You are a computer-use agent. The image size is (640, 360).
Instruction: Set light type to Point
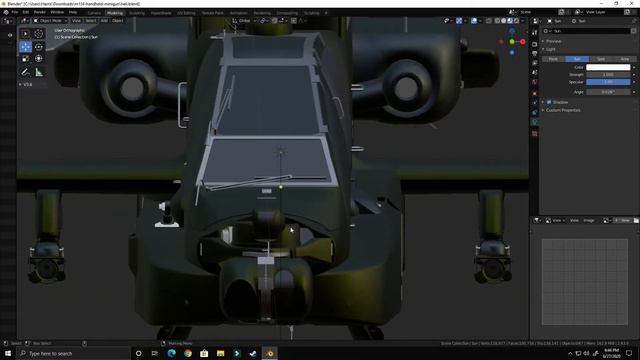(x=553, y=59)
